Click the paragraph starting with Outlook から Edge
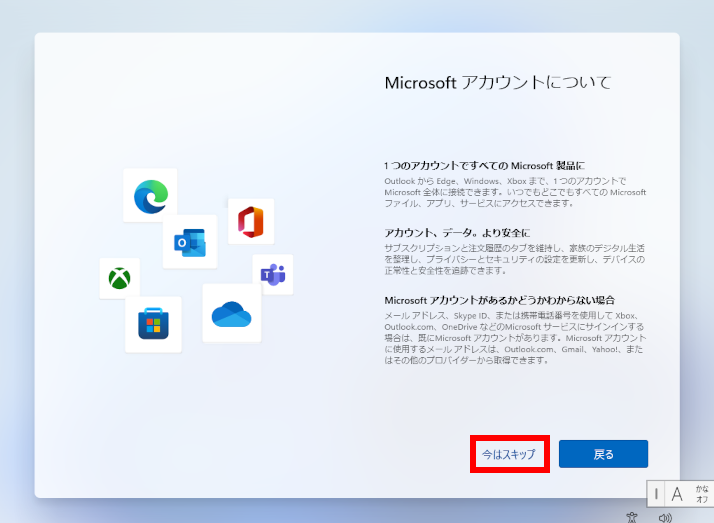The width and height of the screenshot is (714, 523). [x=515, y=191]
